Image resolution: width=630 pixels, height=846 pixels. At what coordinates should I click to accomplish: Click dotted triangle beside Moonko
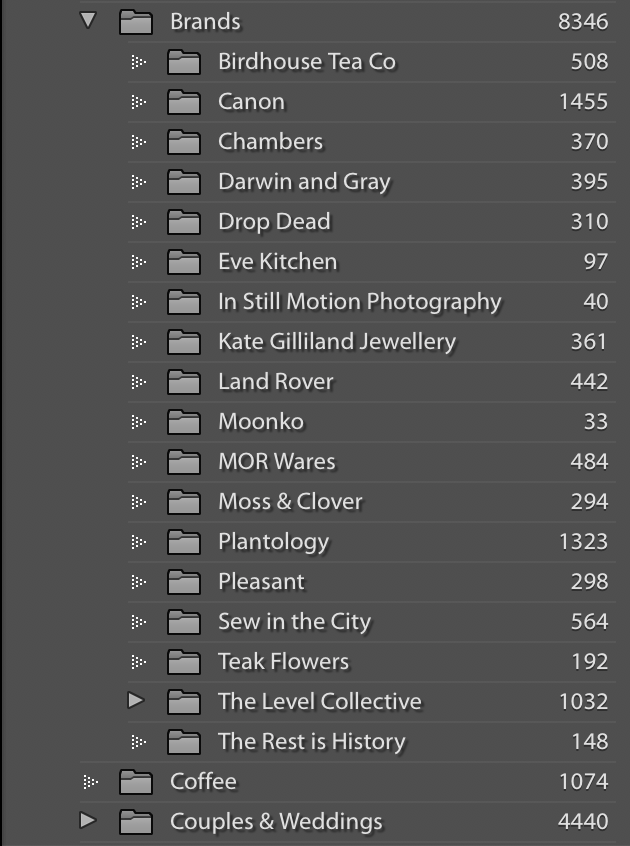click(x=139, y=422)
